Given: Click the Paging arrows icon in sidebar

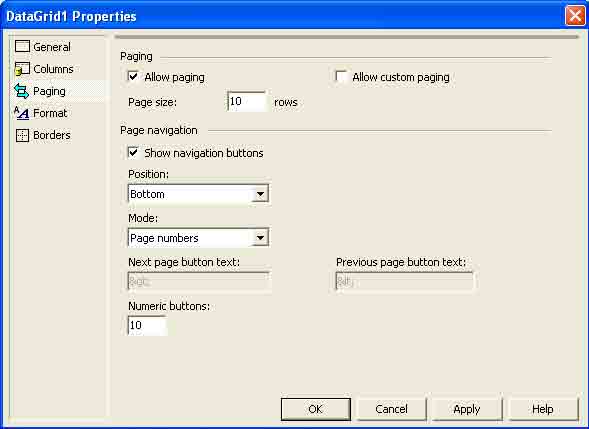Looking at the screenshot, I should click(21, 91).
